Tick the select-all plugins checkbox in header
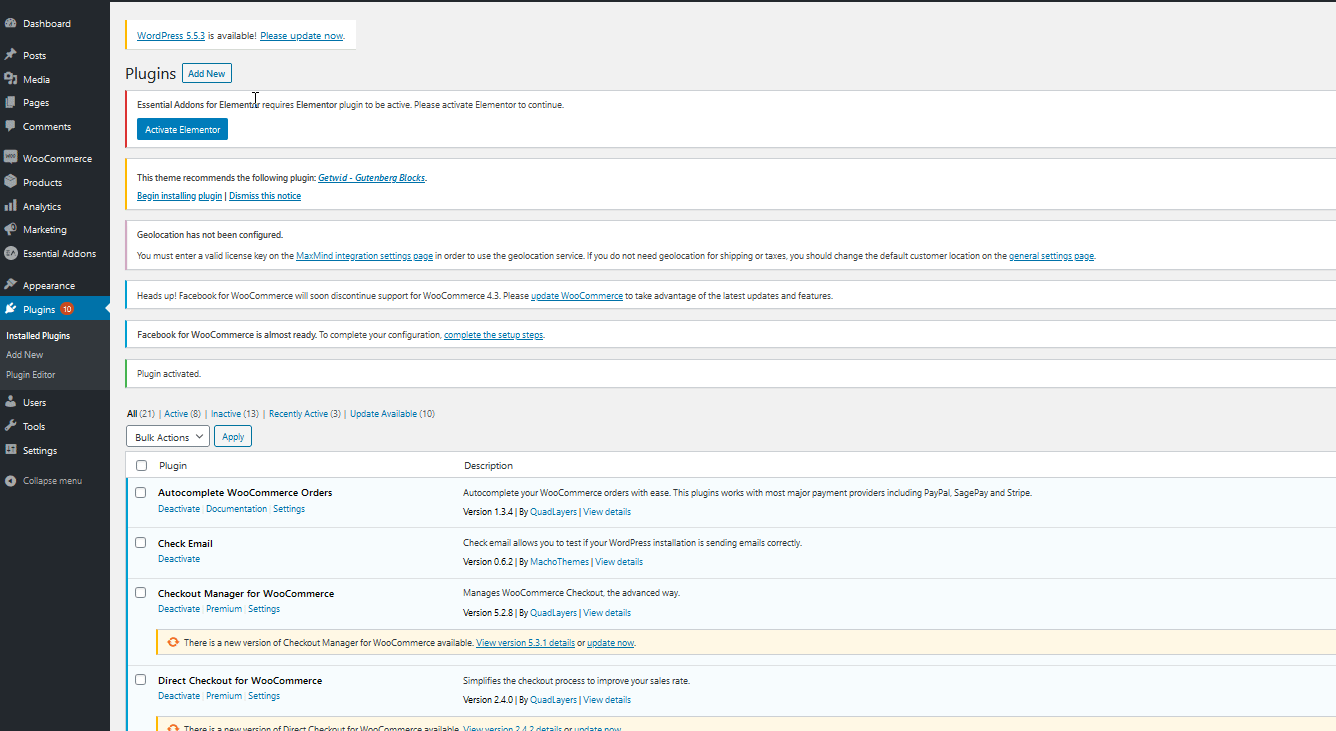The height and width of the screenshot is (731, 1336). click(141, 465)
